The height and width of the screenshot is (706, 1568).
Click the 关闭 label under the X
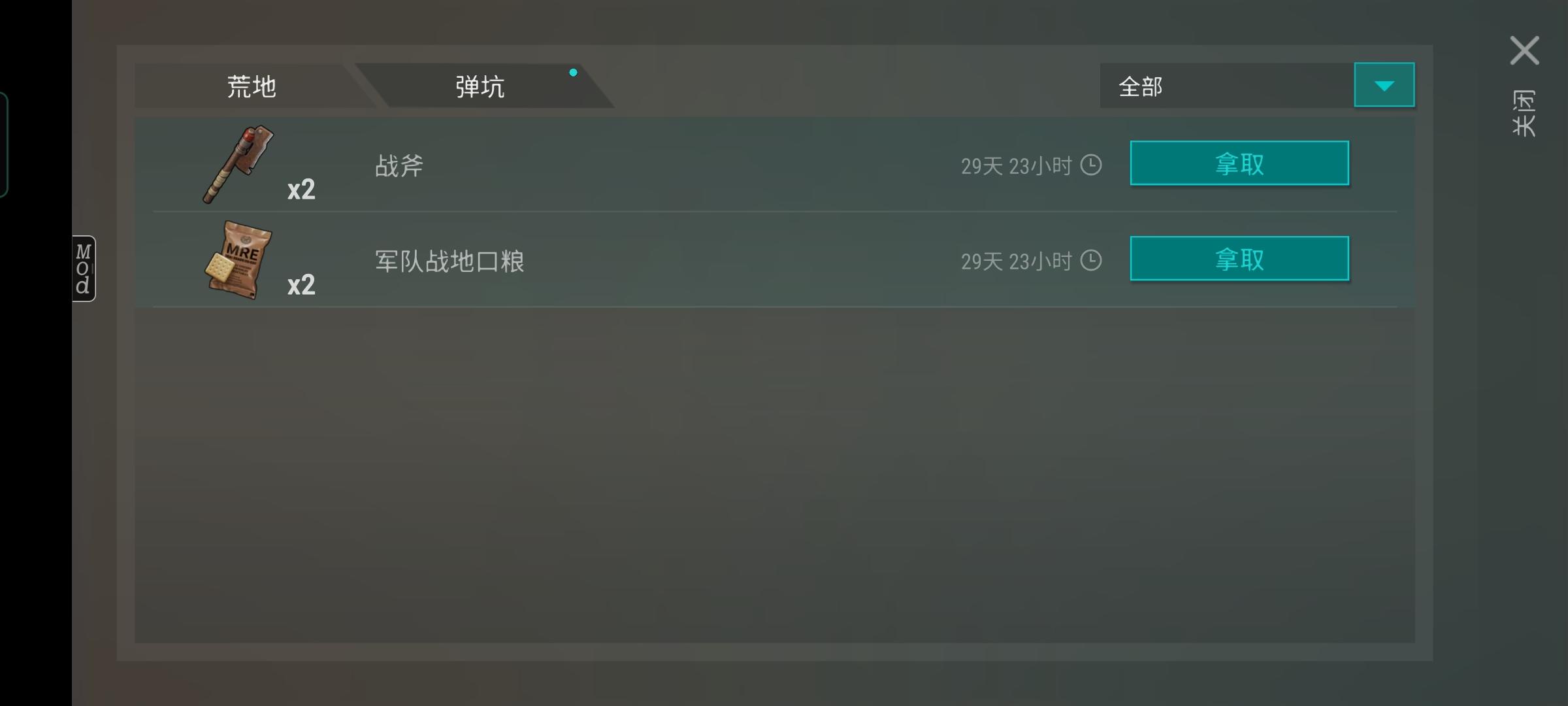click(x=1524, y=113)
